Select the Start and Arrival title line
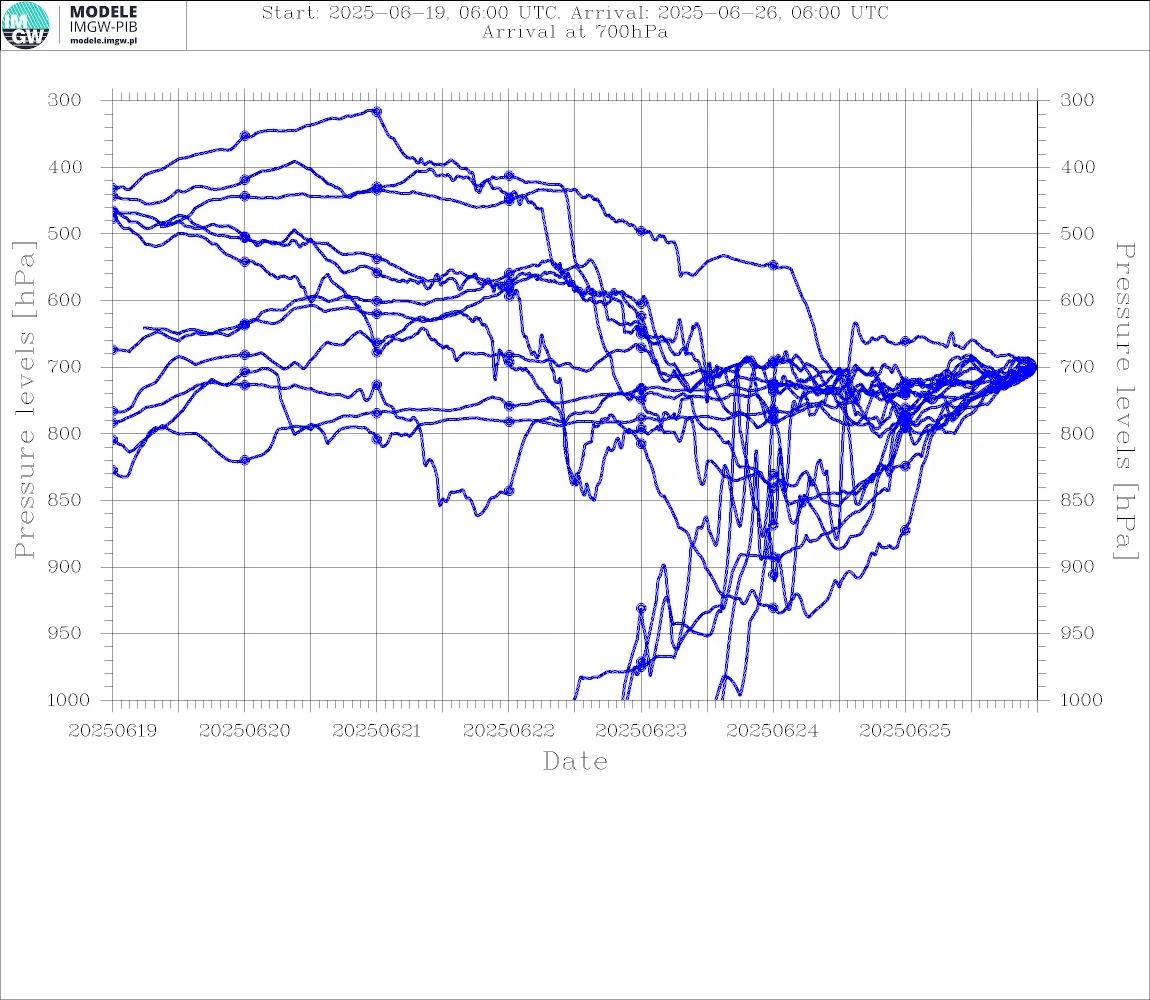The width and height of the screenshot is (1150, 1000). (x=575, y=12)
